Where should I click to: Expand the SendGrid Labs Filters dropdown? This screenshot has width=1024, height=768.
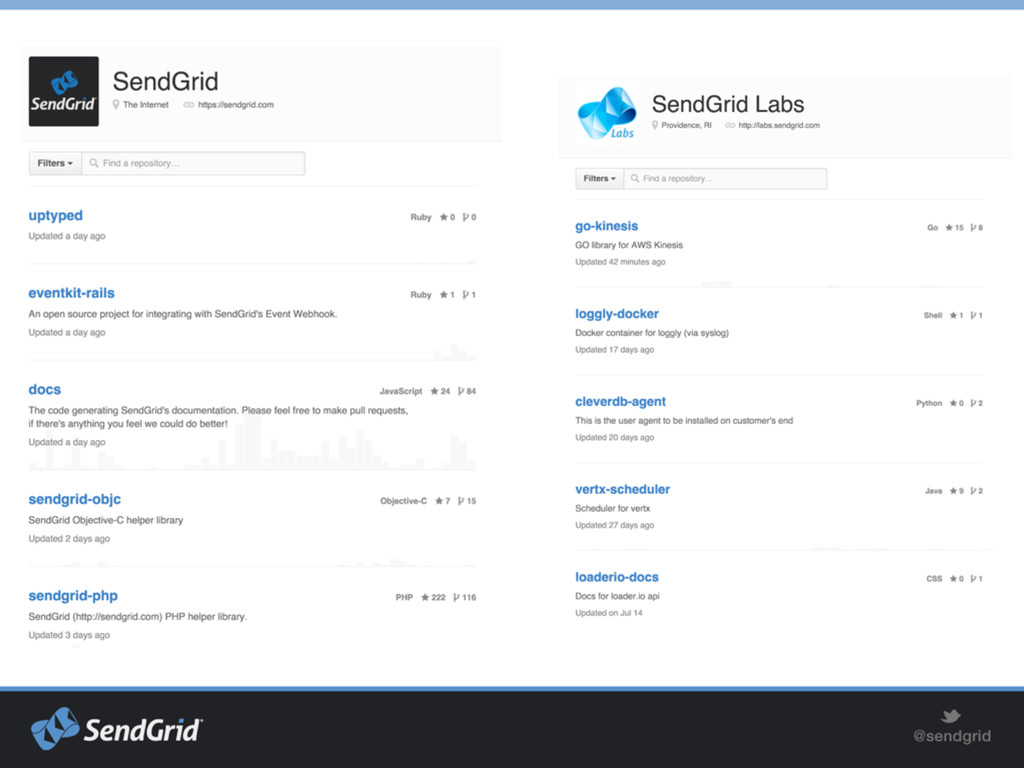pyautogui.click(x=600, y=178)
